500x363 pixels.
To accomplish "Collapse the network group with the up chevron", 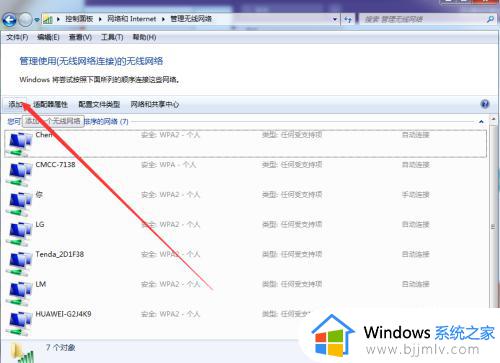I will [x=481, y=122].
